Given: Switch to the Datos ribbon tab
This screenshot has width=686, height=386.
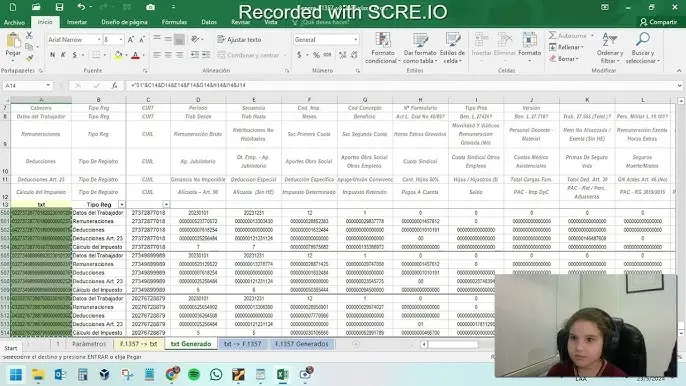Looking at the screenshot, I should pos(209,22).
